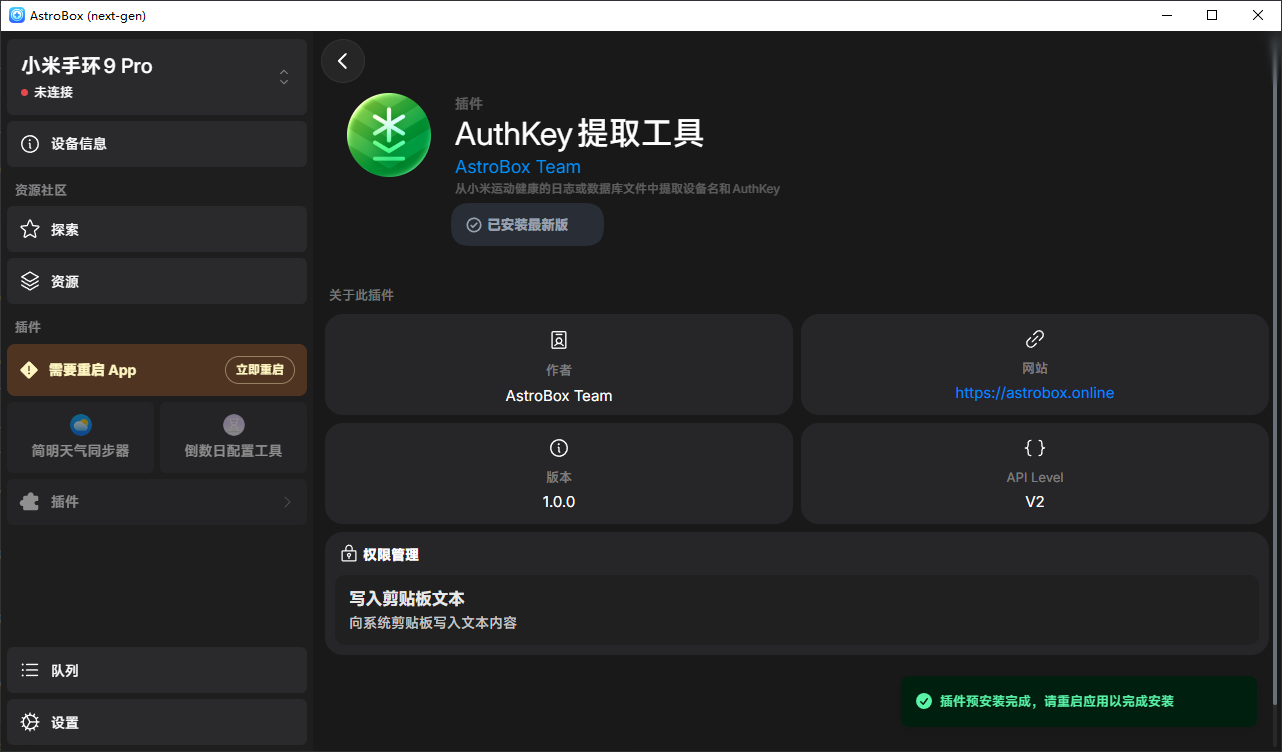
Task: Click the 作者 AstroBox Team info card
Action: click(559, 365)
